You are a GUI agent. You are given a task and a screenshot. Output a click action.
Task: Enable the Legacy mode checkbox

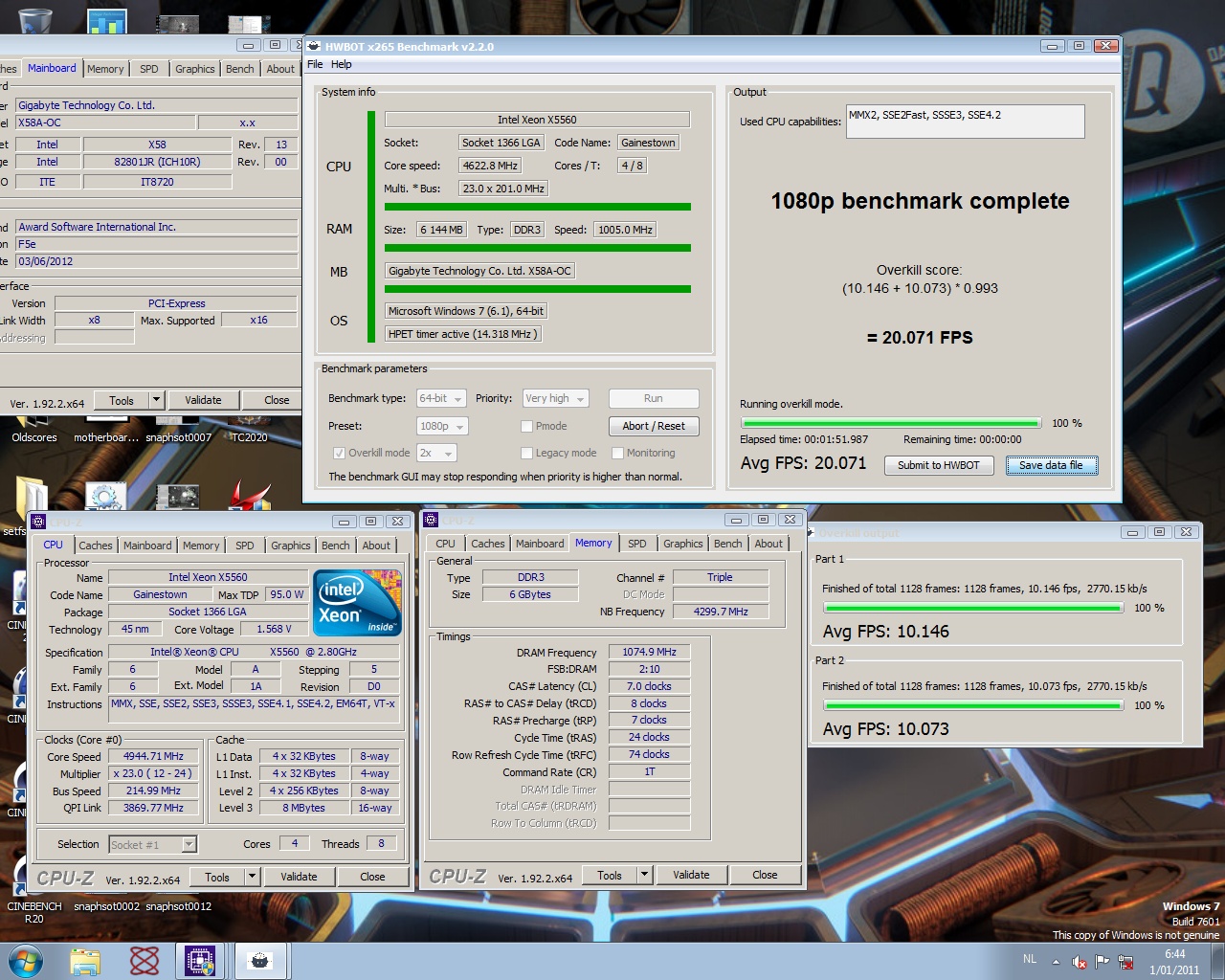pos(527,454)
